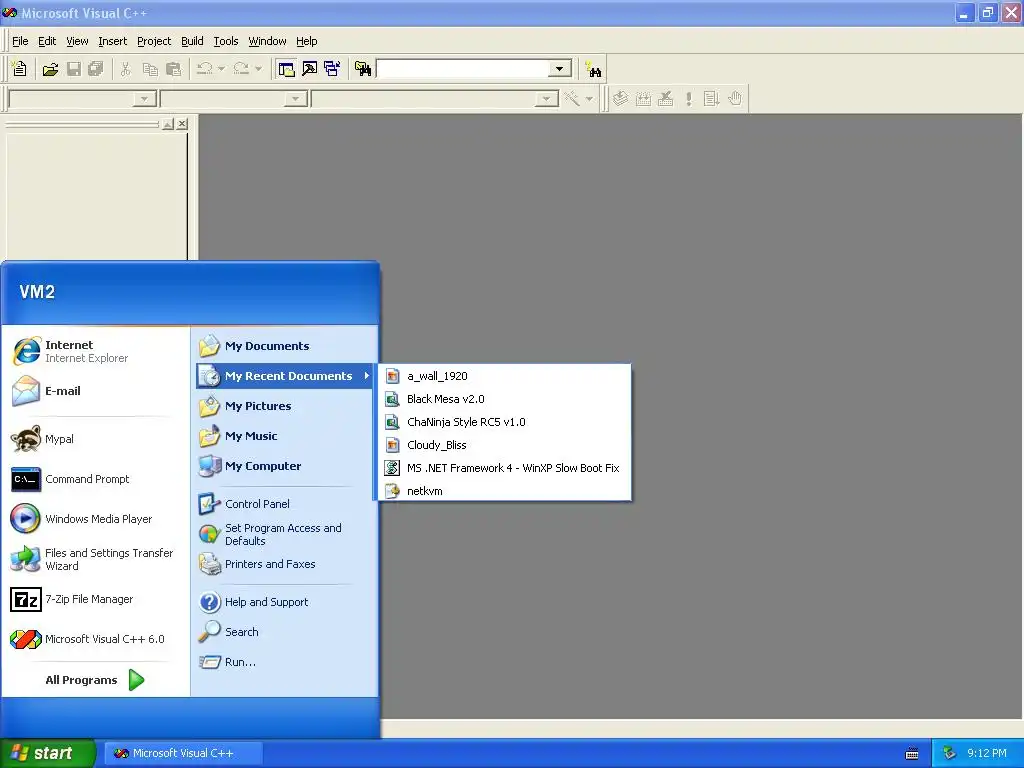Viewport: 1024px width, 768px height.
Task: Expand the WizardBar filter combo box
Action: pos(295,99)
